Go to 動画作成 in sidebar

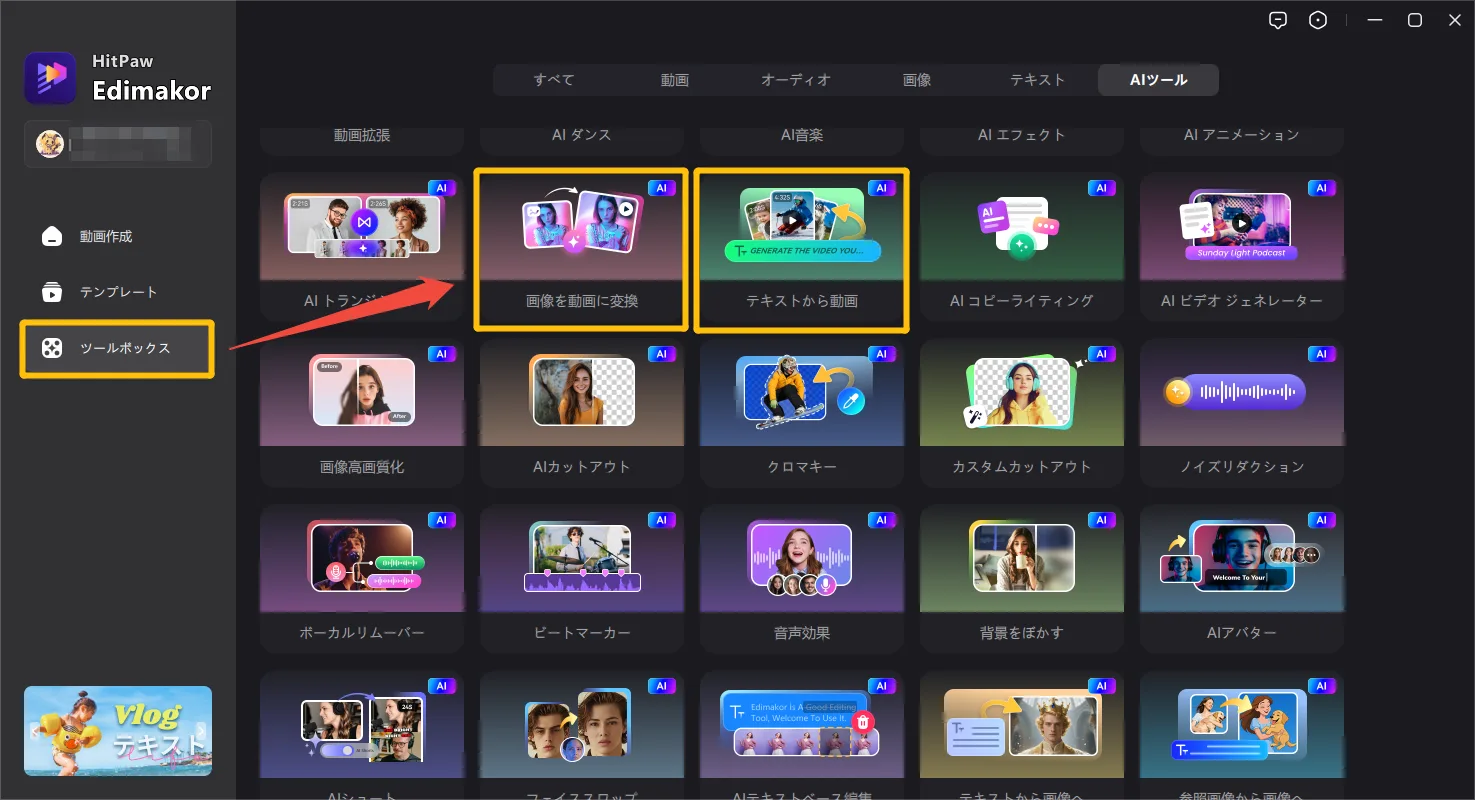pyautogui.click(x=105, y=237)
